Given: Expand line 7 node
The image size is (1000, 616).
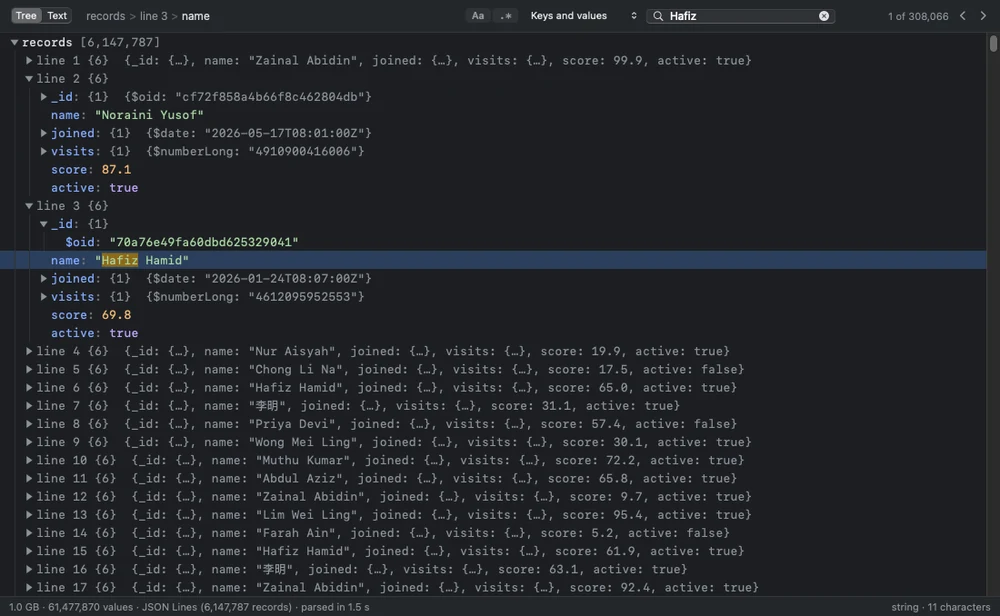Looking at the screenshot, I should 29,406.
